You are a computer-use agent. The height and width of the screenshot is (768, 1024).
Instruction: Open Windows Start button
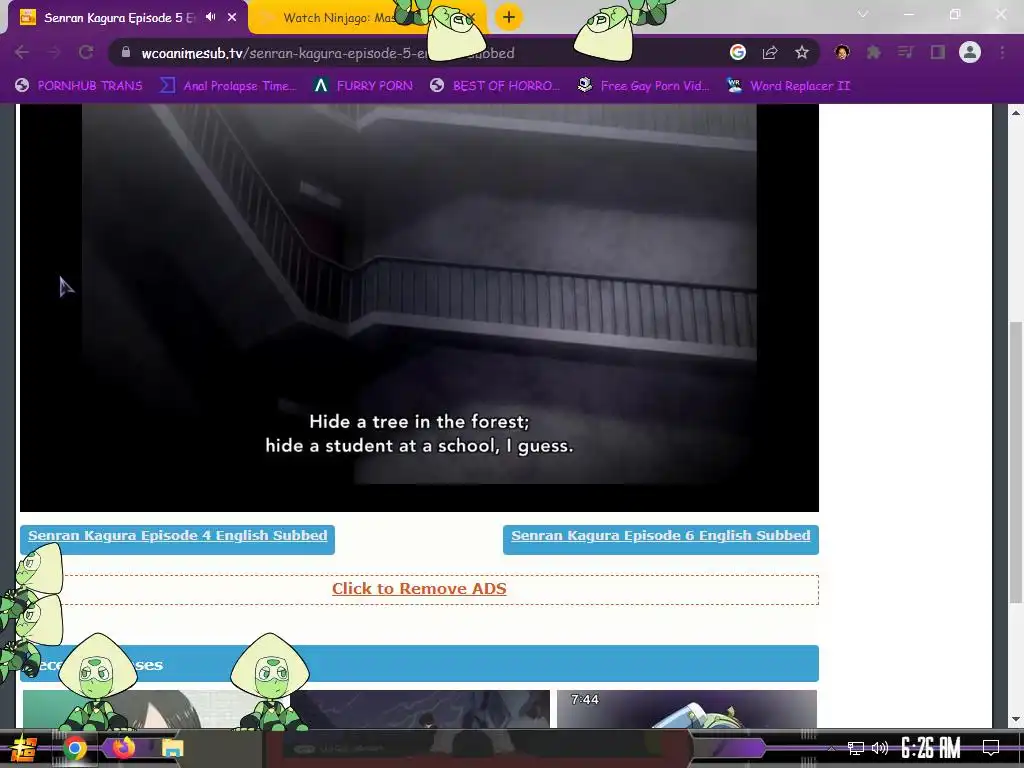coord(22,748)
